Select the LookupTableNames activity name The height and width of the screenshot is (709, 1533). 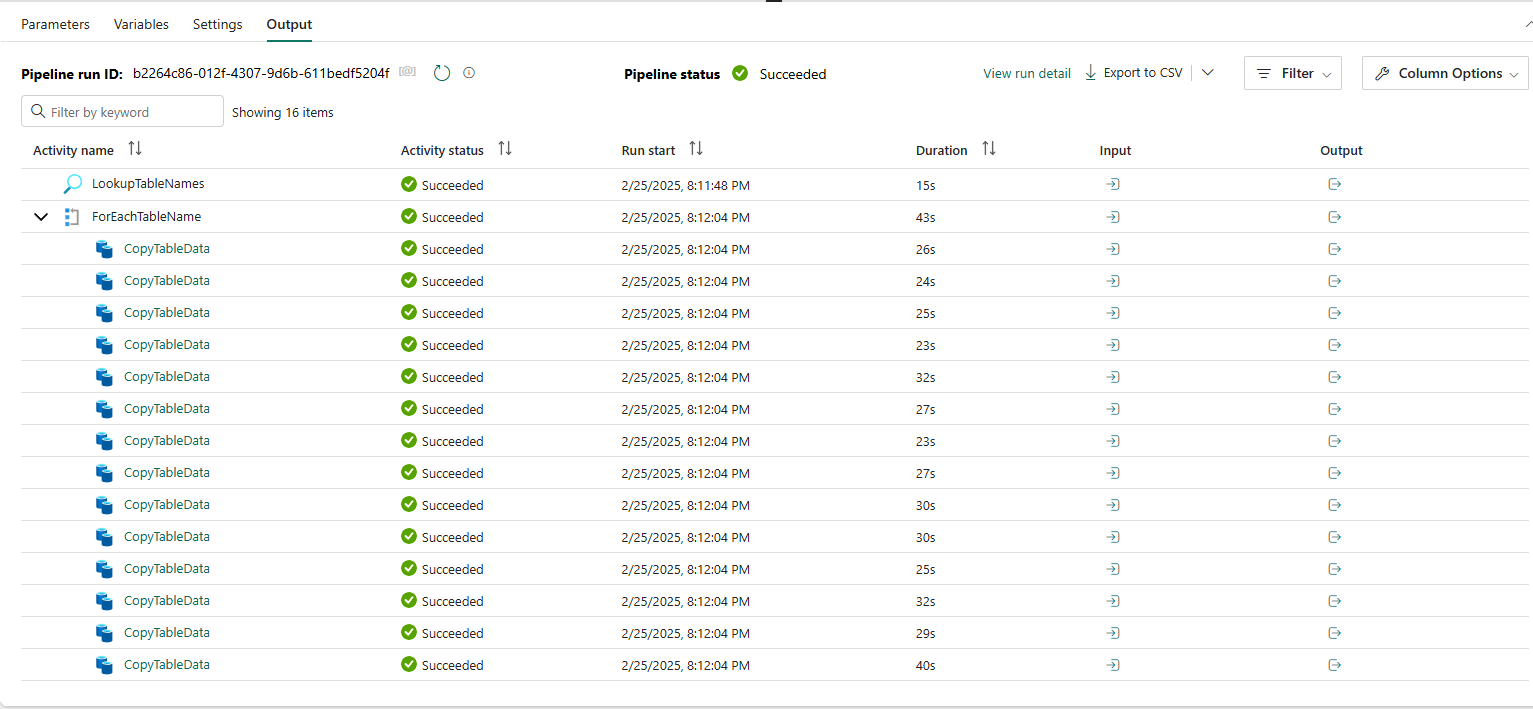pos(147,184)
